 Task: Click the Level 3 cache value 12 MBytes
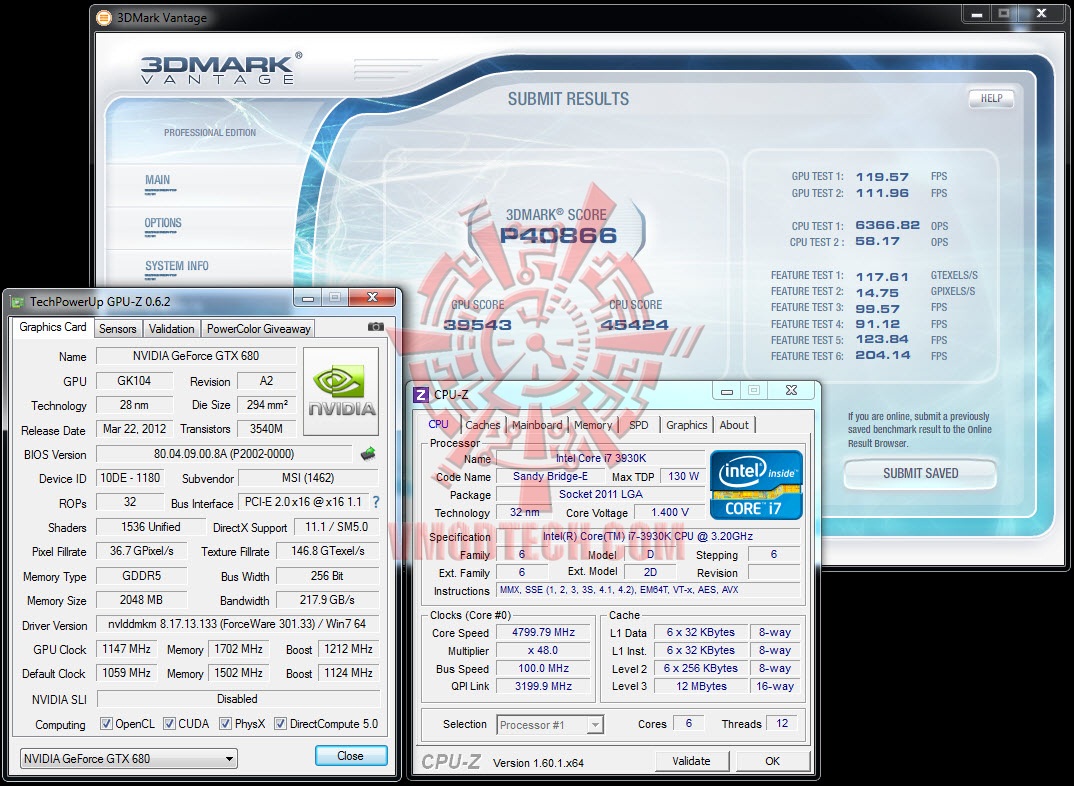coord(701,686)
